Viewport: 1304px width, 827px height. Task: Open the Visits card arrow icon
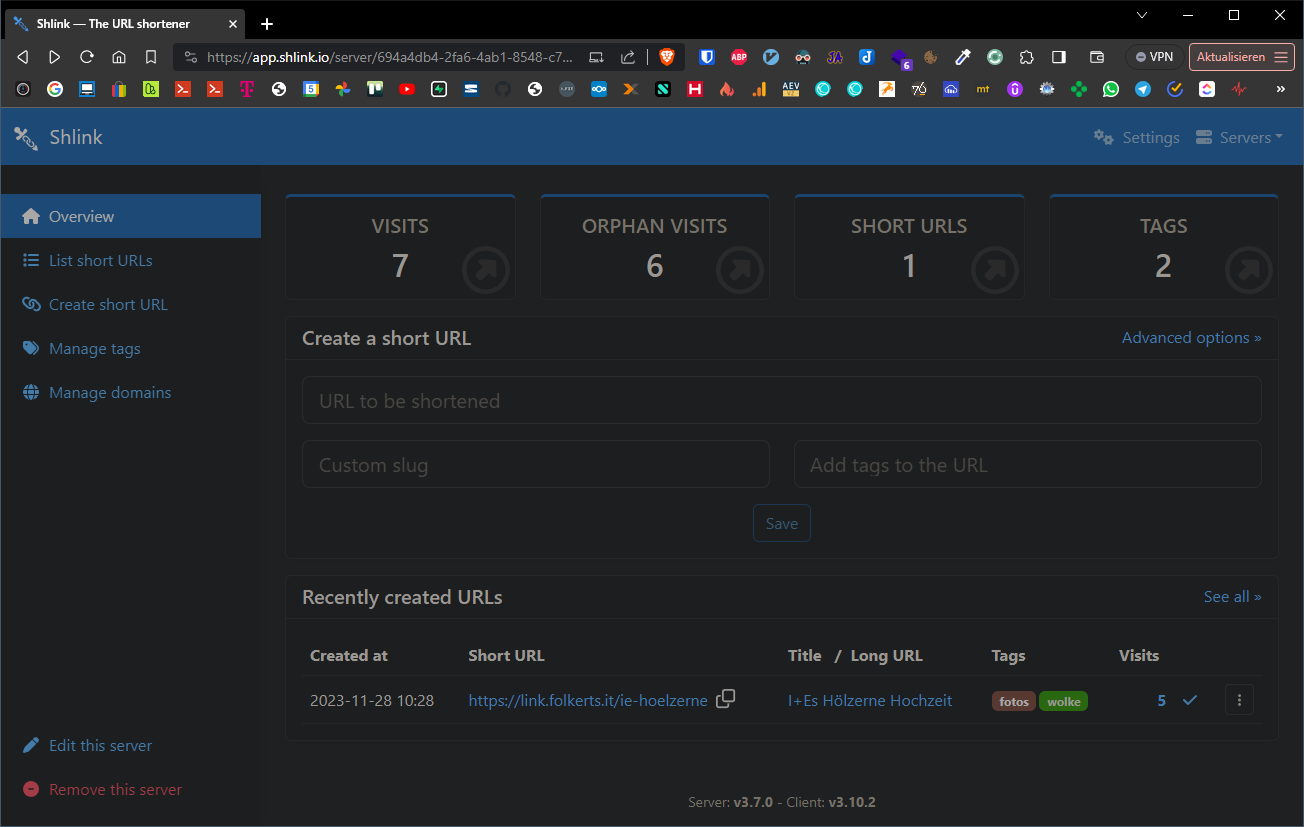[x=486, y=270]
